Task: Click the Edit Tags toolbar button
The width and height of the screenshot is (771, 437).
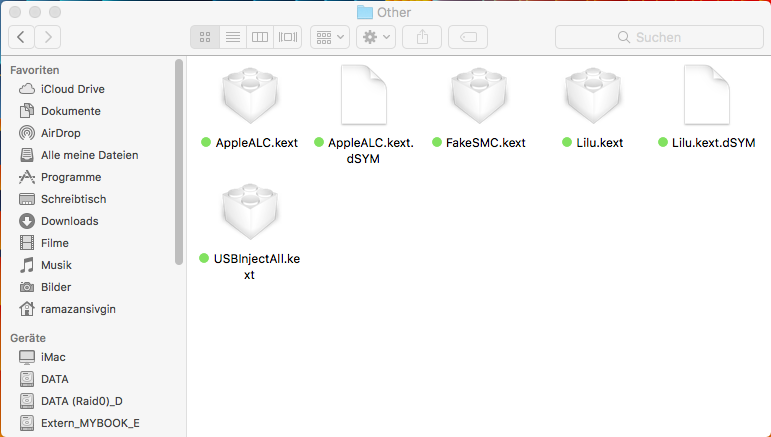Action: coord(468,37)
